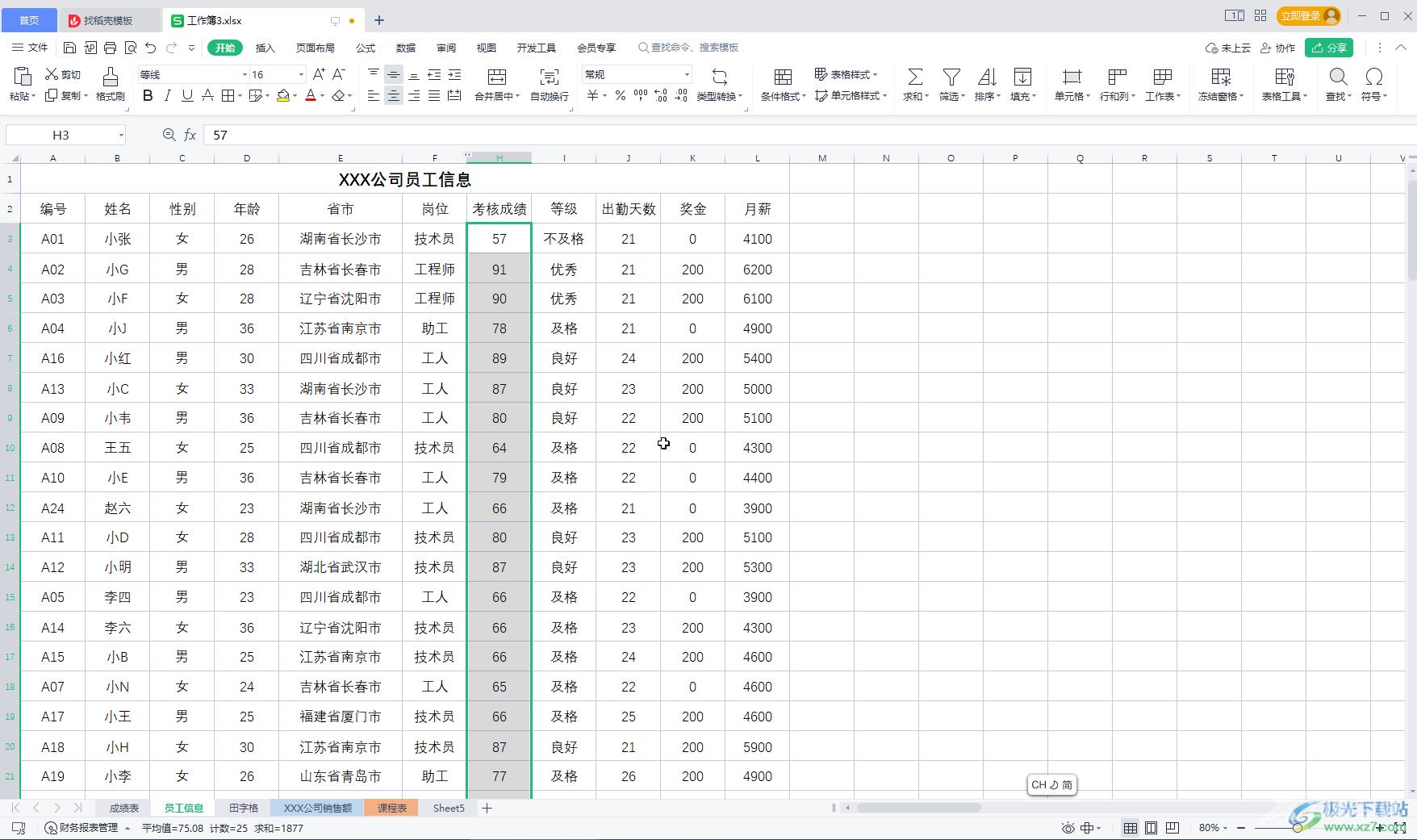Click the insert function fx icon
This screenshot has width=1417, height=840.
tap(190, 135)
